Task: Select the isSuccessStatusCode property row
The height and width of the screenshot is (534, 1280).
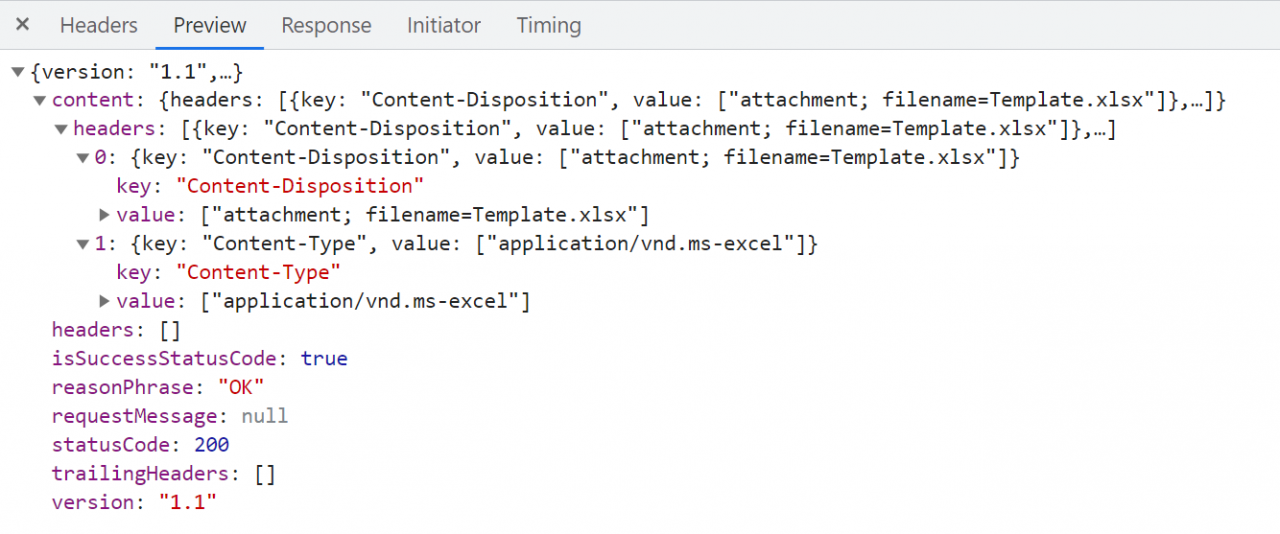Action: click(x=200, y=358)
